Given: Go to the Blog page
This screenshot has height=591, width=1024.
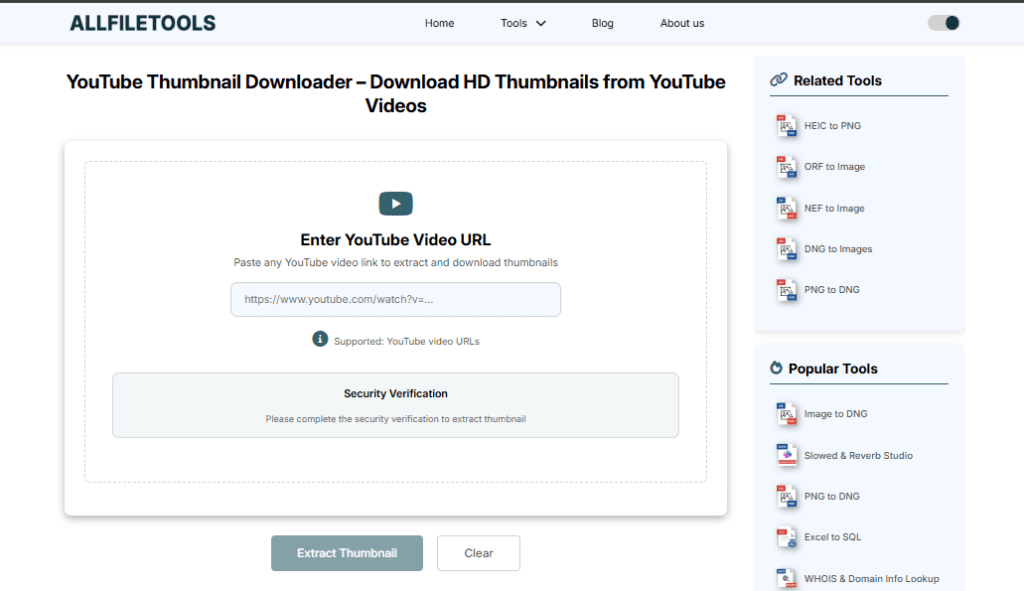Looking at the screenshot, I should (602, 23).
